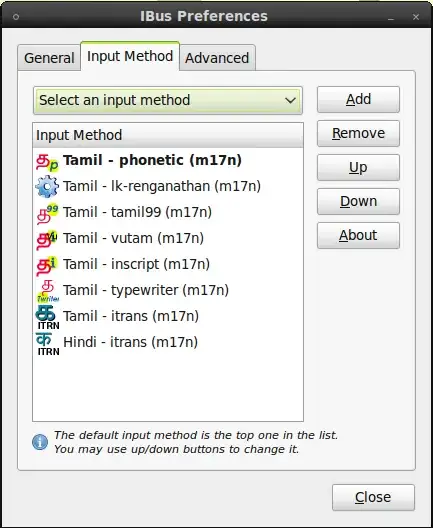Click the Tamil inscript icon
The width and height of the screenshot is (433, 528).
(x=47, y=265)
